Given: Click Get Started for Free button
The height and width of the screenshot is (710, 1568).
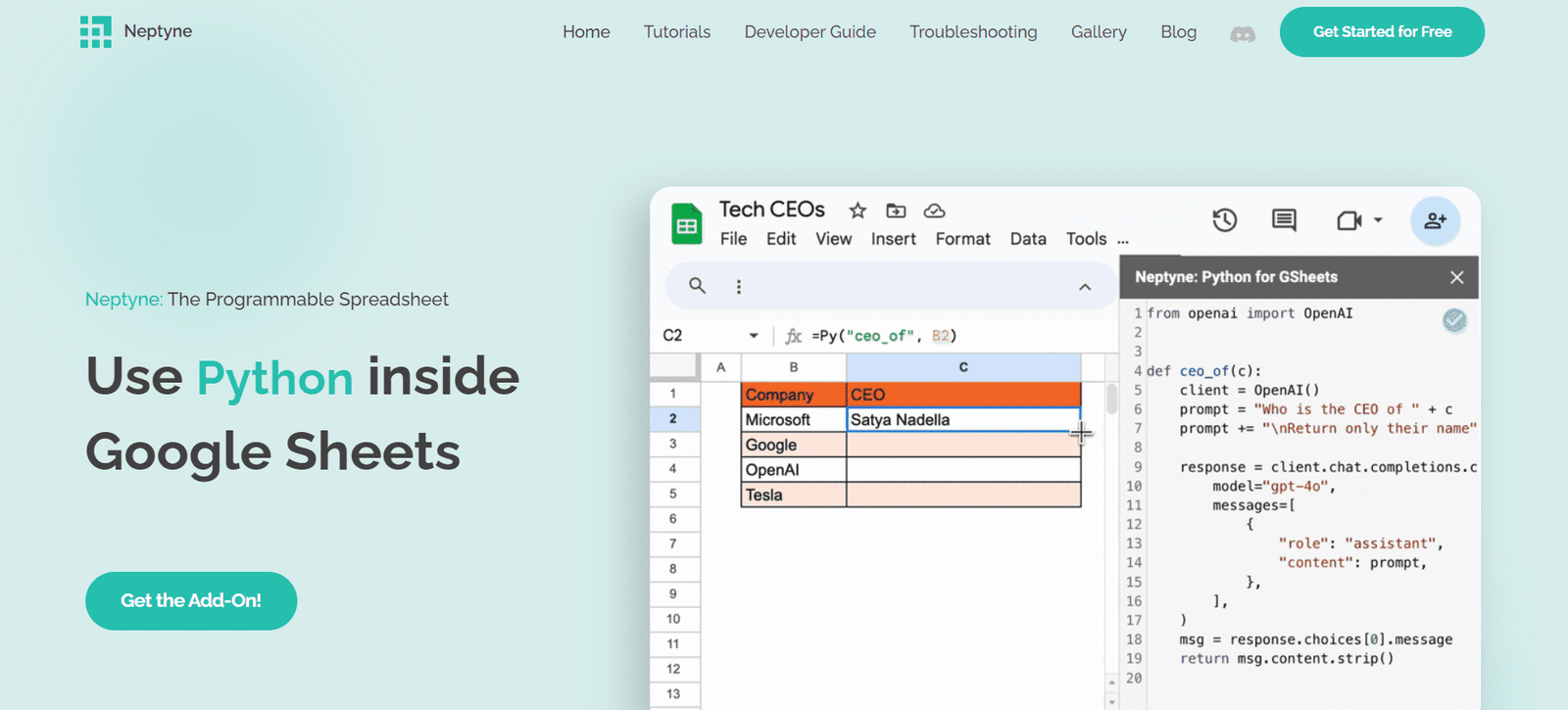Looking at the screenshot, I should (x=1382, y=31).
